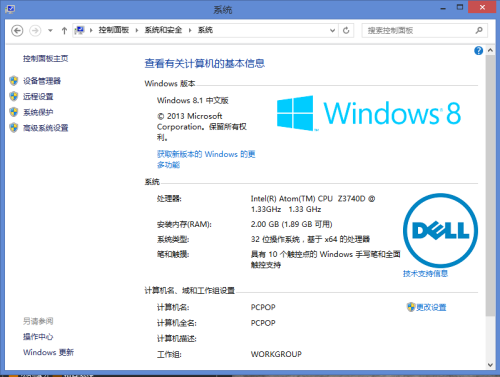Click the shield icon beside 高级系统设置
This screenshot has height=377, width=500.
pos(14,128)
